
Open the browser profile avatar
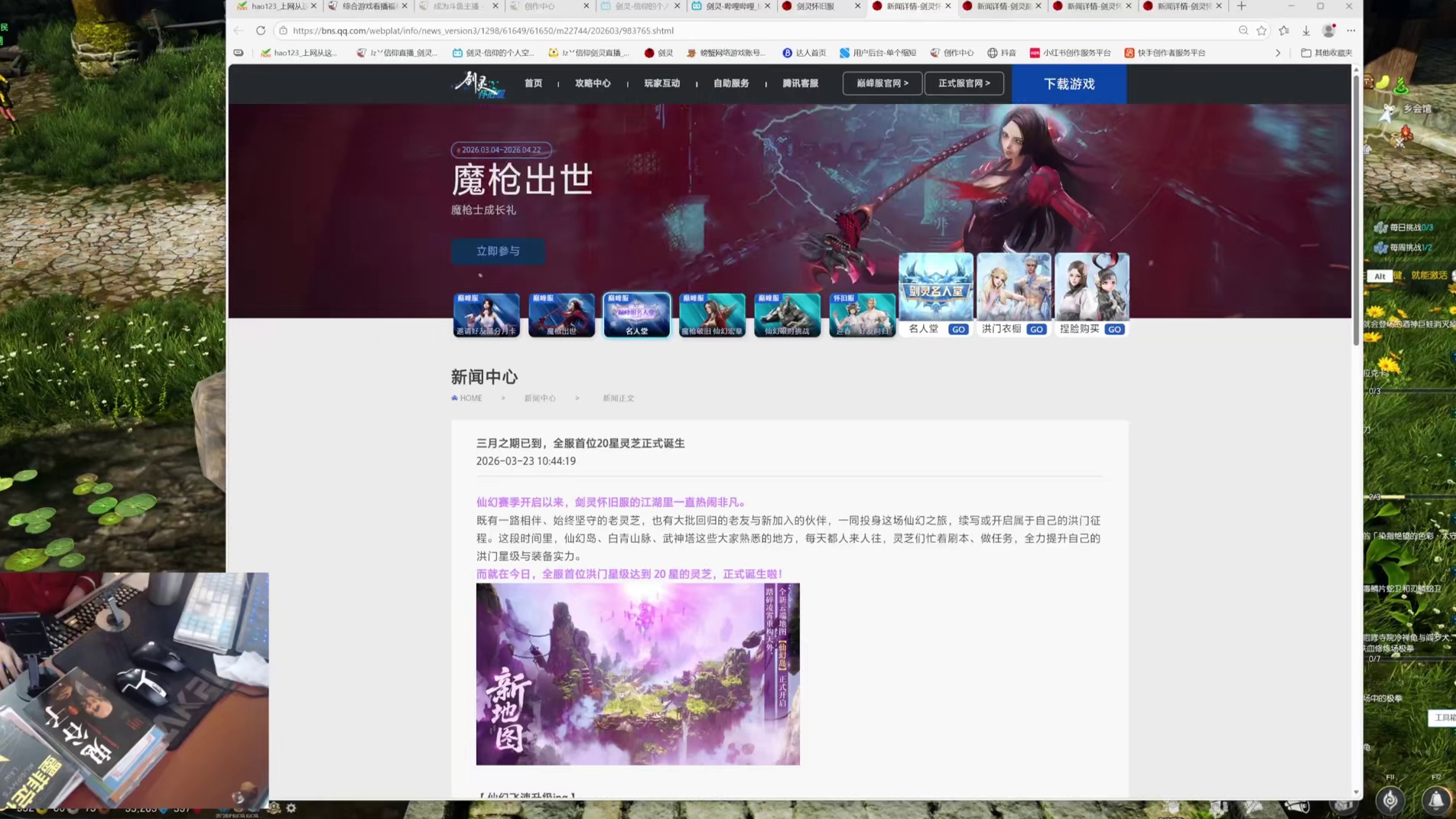(x=1329, y=31)
